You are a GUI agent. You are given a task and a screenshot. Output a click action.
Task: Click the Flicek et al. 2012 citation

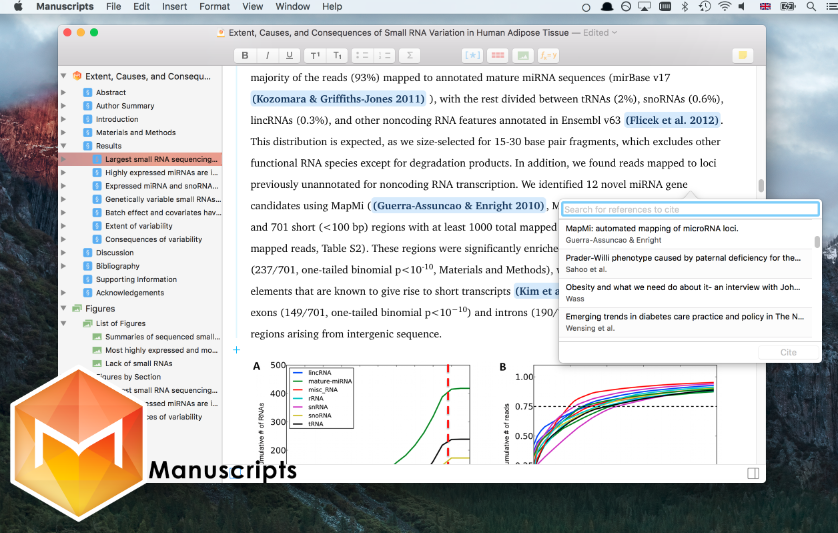[x=672, y=120]
